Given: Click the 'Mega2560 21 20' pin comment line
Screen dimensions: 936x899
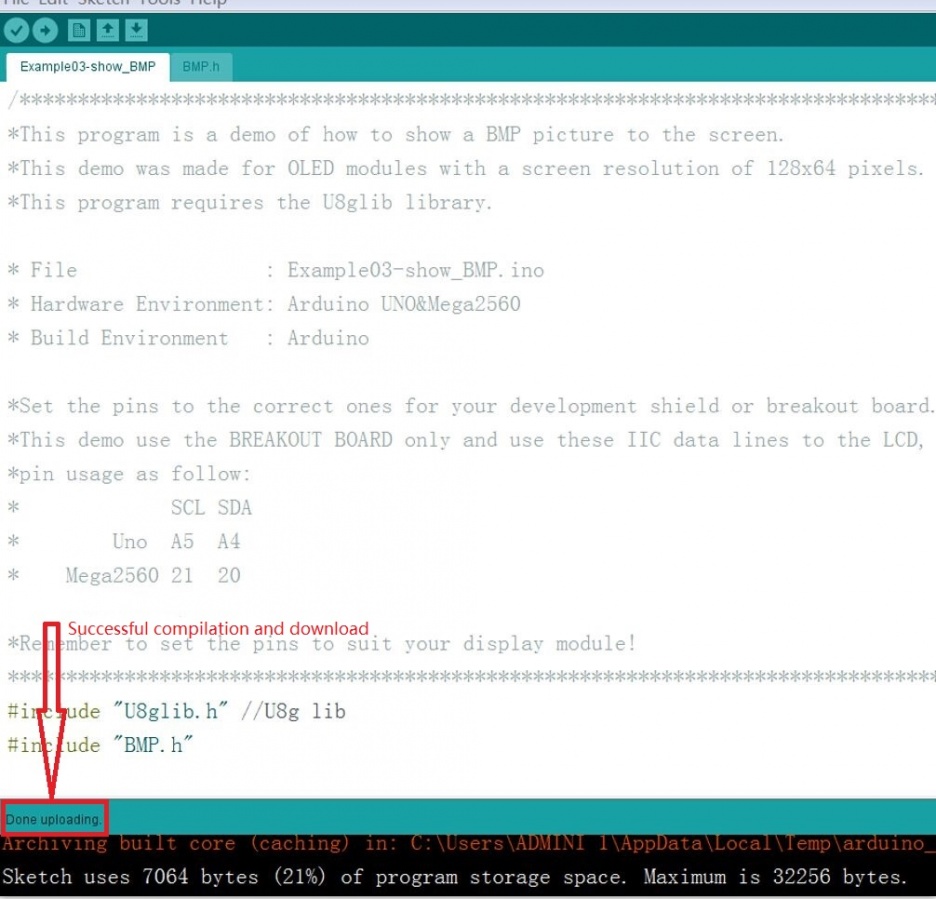Looking at the screenshot, I should (x=150, y=576).
